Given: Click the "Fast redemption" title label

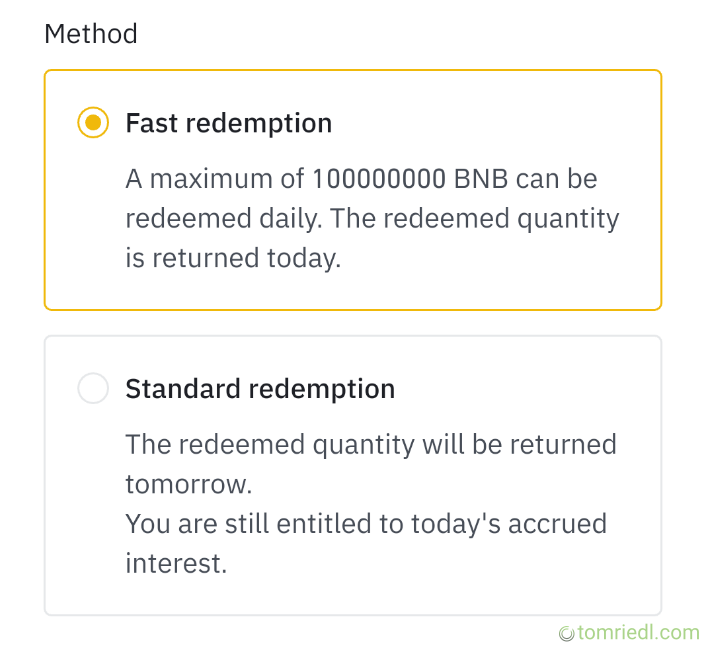Looking at the screenshot, I should pos(228,123).
